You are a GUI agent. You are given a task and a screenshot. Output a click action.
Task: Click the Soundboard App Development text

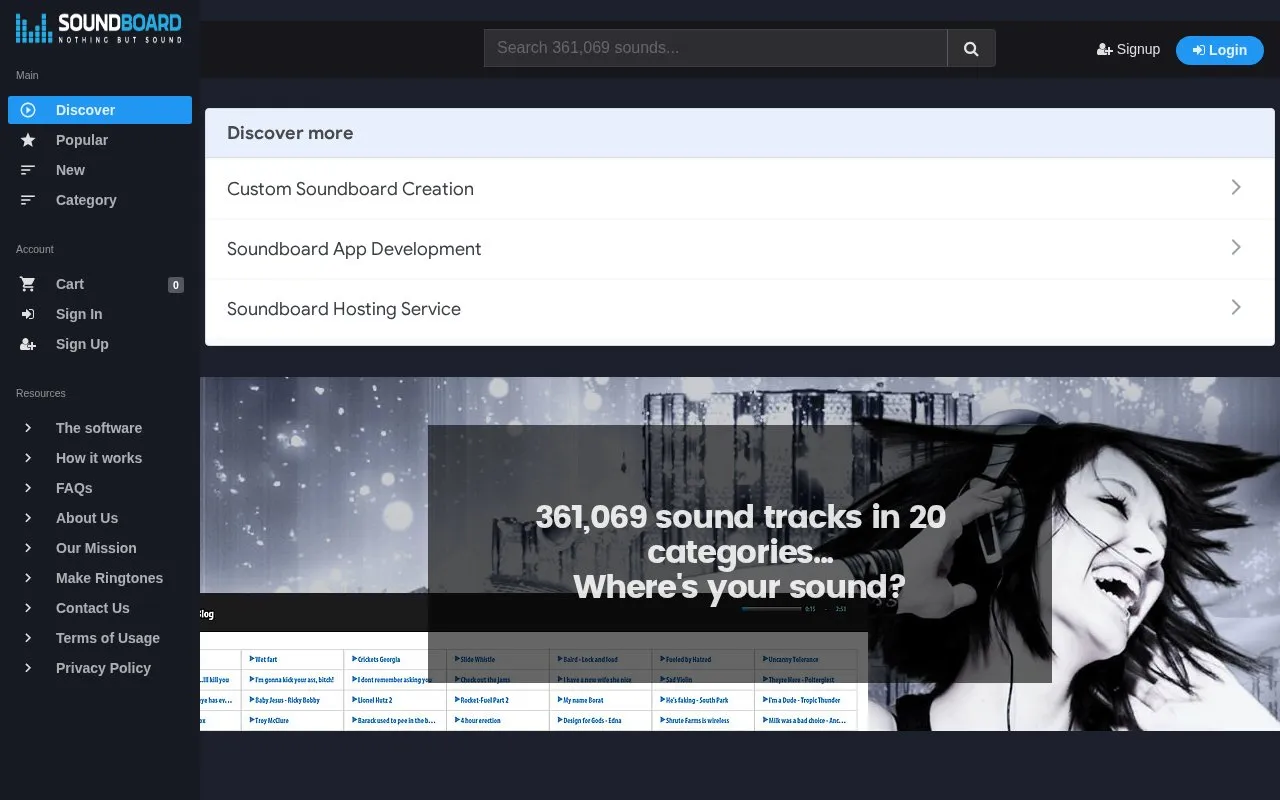pos(354,249)
